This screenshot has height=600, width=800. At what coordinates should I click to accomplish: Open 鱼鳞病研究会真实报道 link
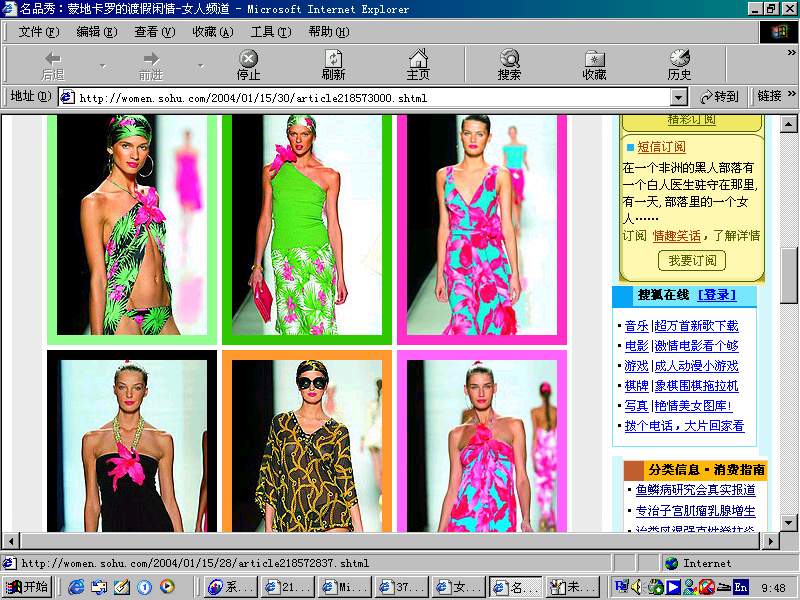tap(695, 490)
